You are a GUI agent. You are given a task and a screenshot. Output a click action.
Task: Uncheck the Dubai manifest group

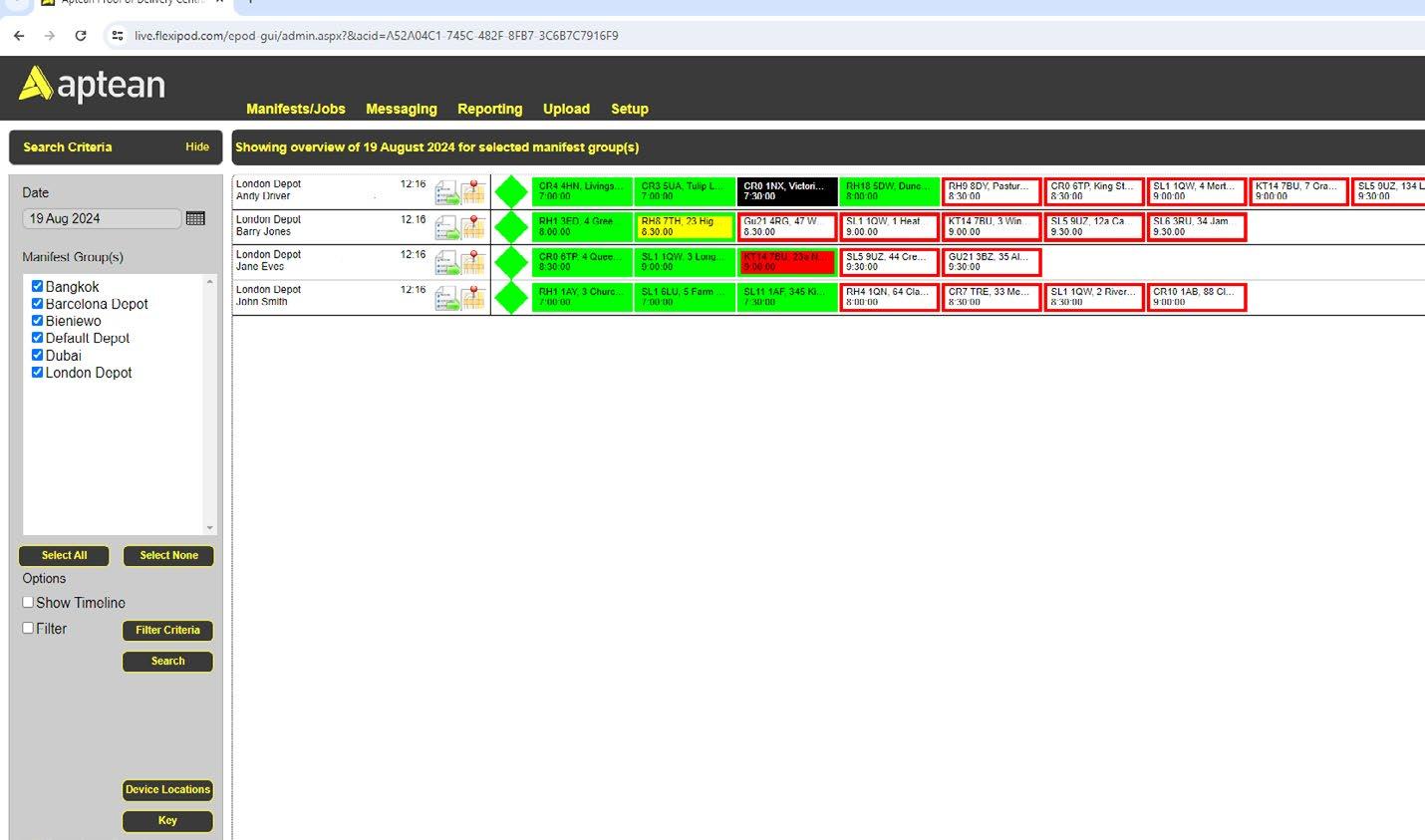point(37,355)
